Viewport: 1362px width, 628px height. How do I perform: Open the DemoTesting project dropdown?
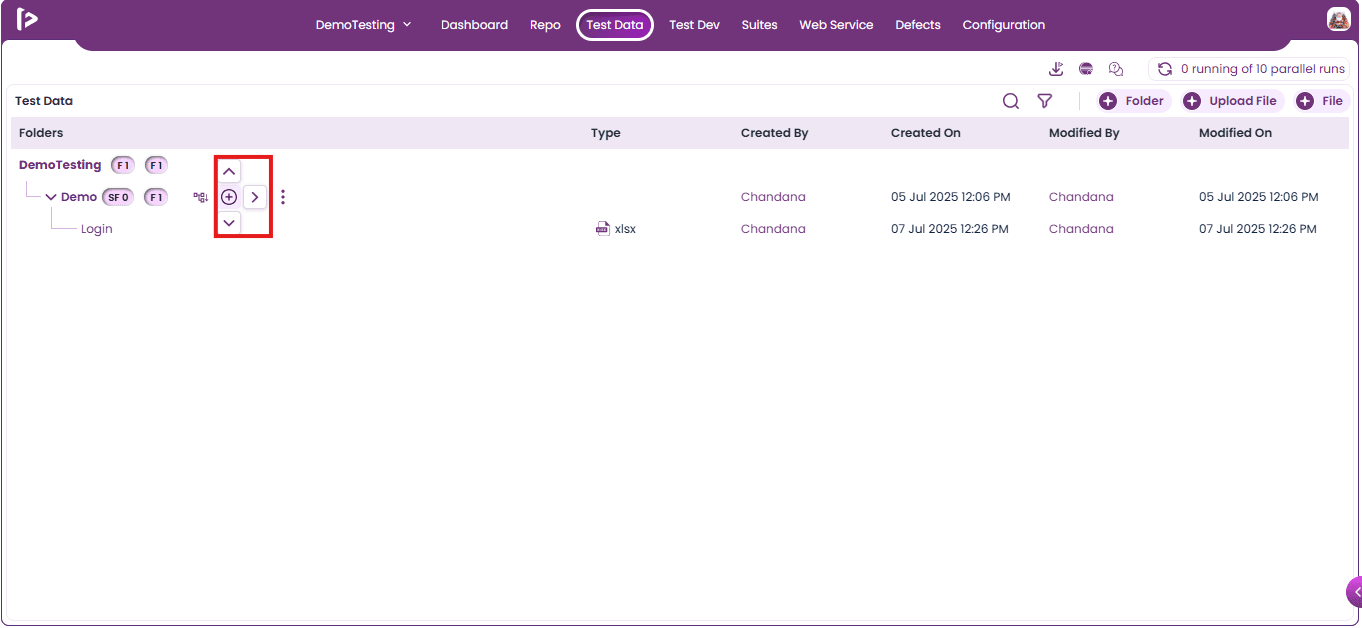point(364,25)
